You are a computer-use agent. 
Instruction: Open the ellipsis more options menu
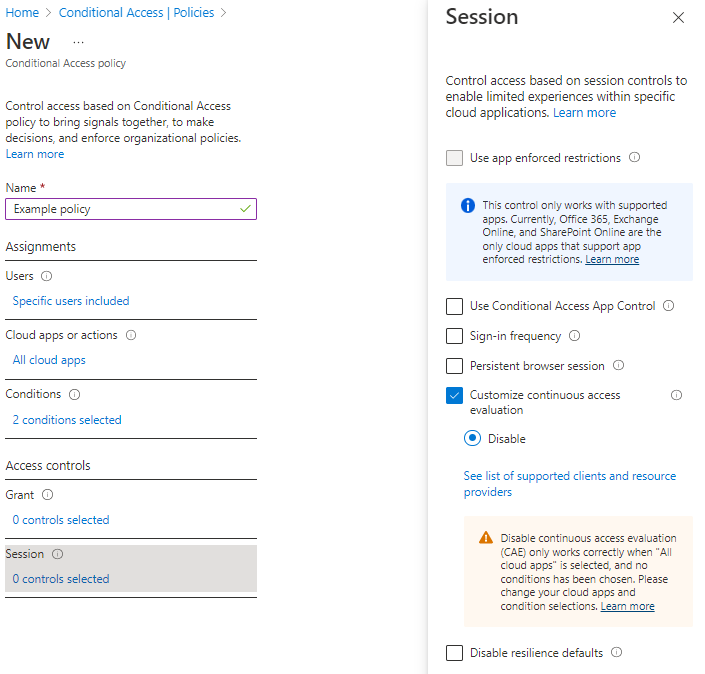(x=79, y=42)
